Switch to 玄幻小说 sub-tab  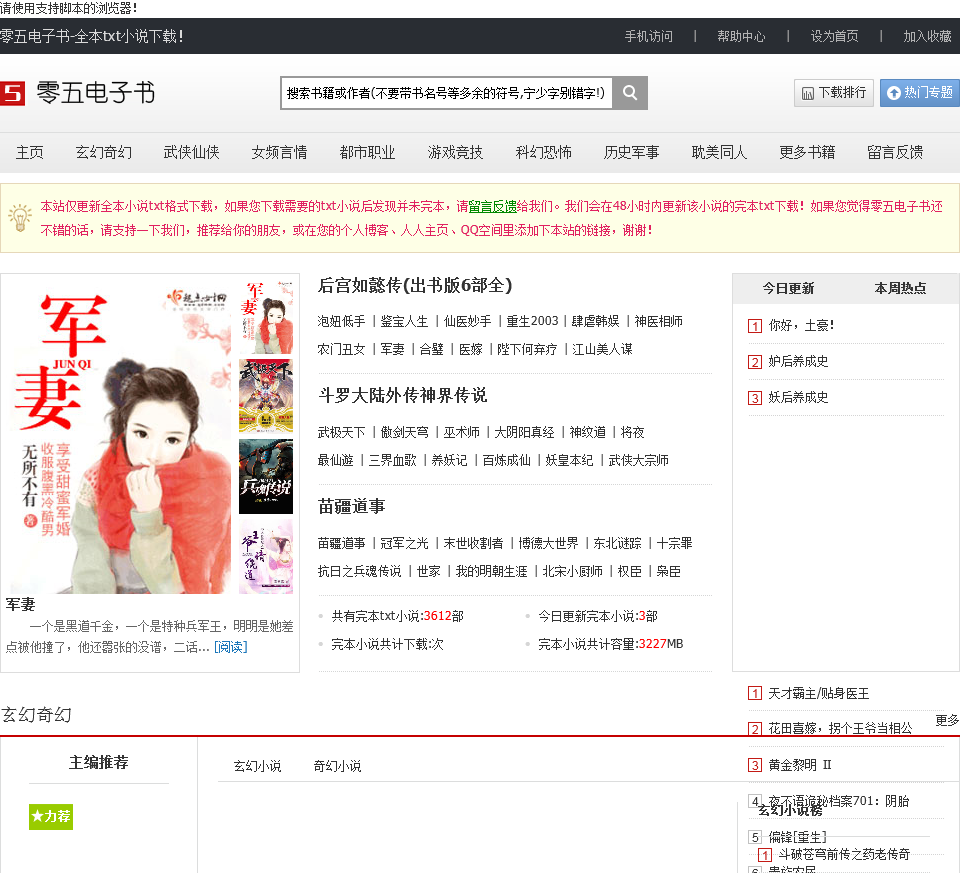257,766
